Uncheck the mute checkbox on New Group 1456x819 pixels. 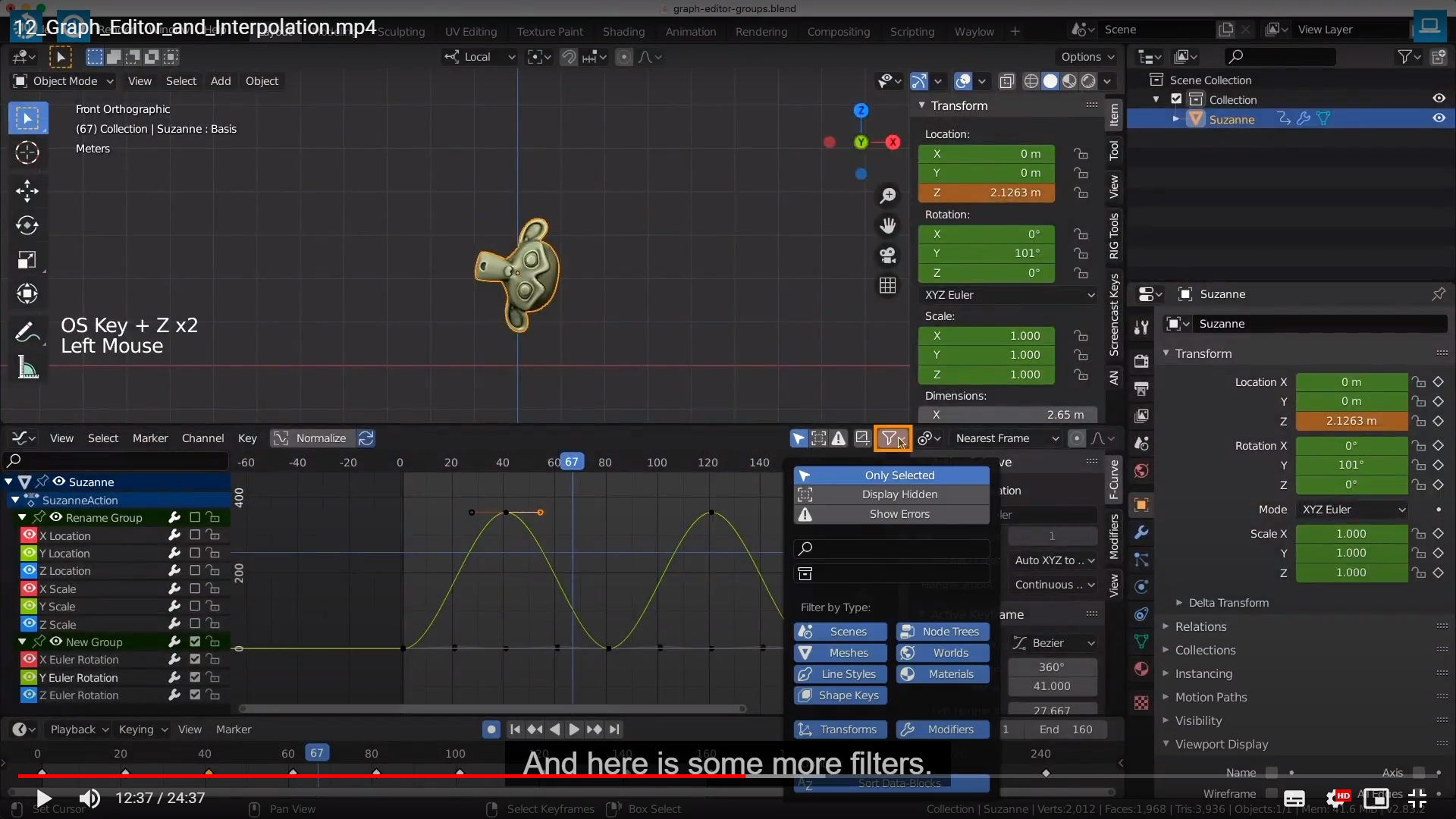coord(195,642)
